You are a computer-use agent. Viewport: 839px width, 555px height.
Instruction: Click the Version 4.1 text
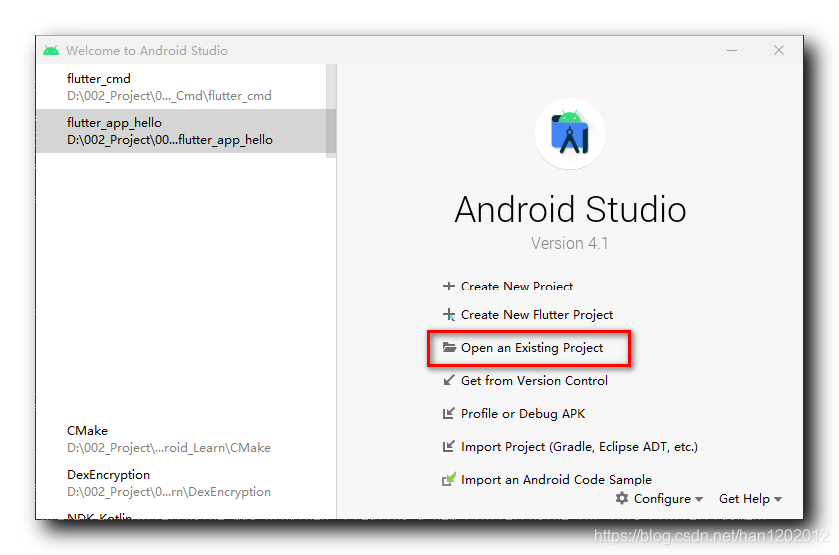(x=570, y=244)
